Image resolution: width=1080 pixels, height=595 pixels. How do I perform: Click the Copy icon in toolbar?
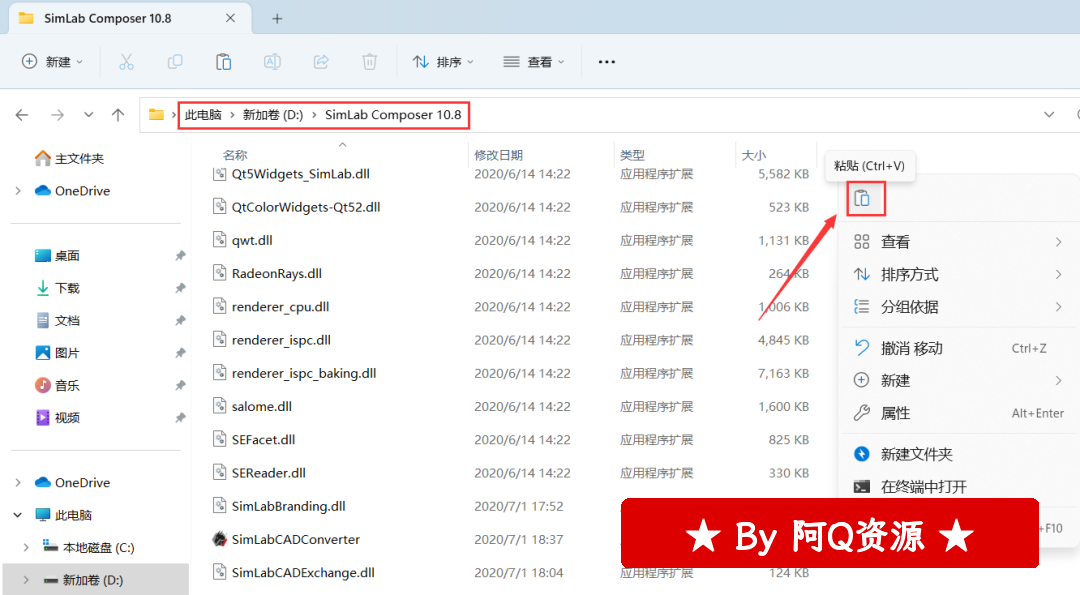pos(175,62)
